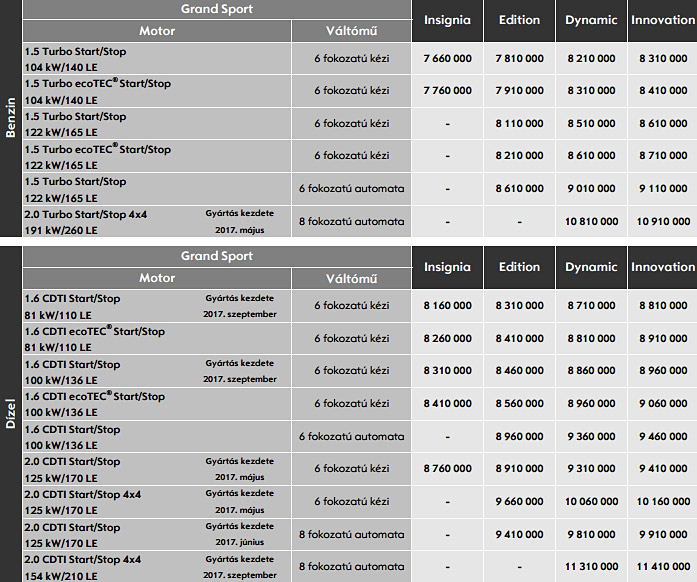
Task: Click 8 fokozatú automata in the Benzin table
Action: click(x=351, y=222)
